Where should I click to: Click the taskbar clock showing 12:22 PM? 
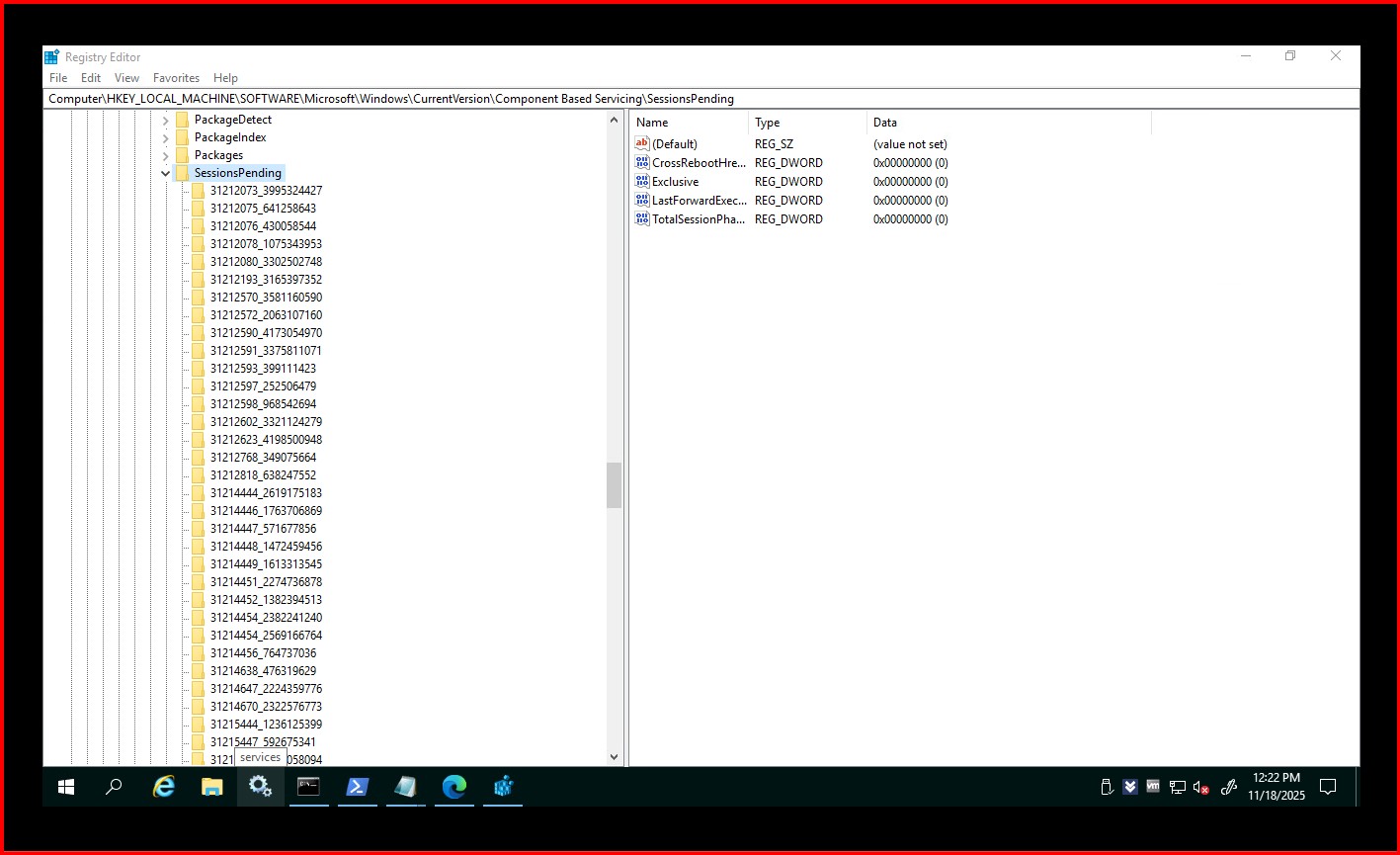[1276, 787]
